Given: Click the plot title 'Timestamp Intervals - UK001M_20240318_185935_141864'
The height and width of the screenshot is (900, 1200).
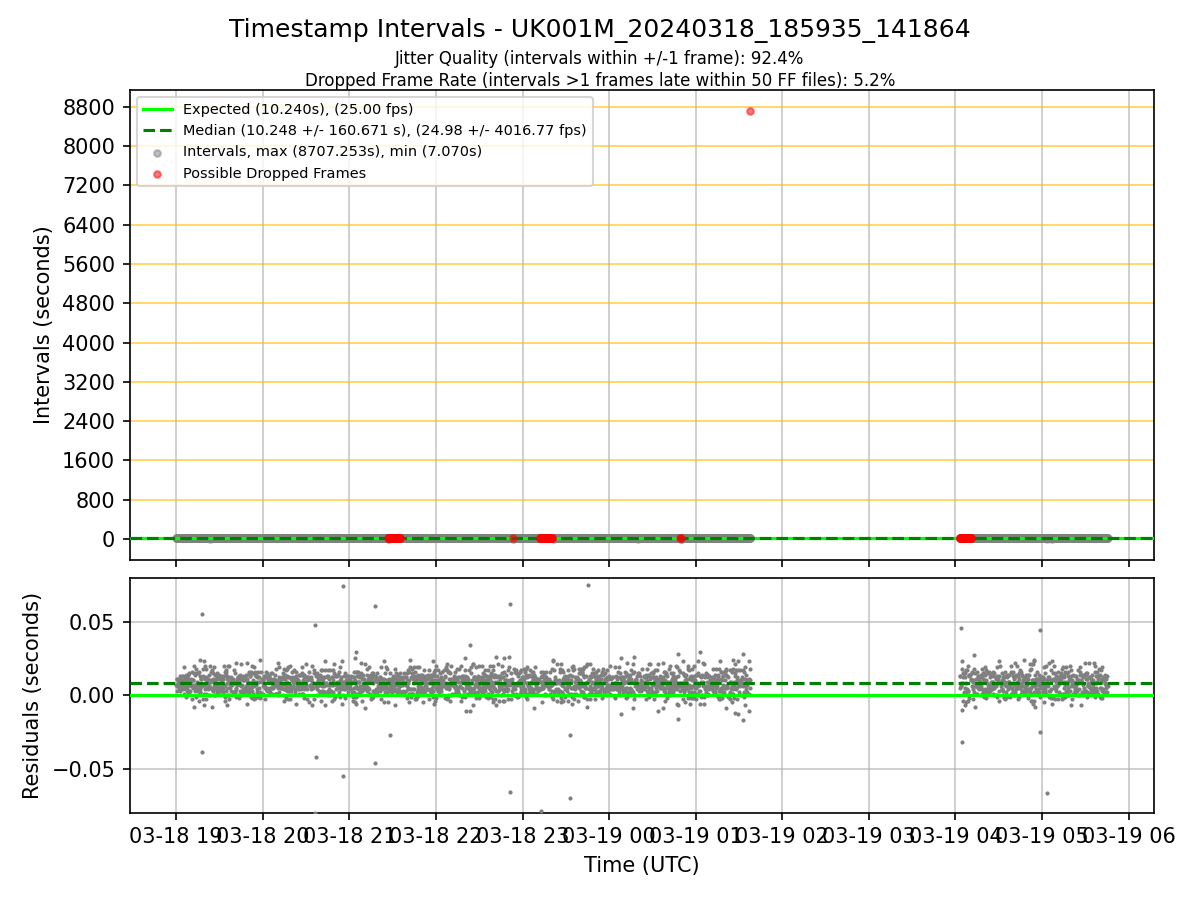Looking at the screenshot, I should pyautogui.click(x=599, y=29).
